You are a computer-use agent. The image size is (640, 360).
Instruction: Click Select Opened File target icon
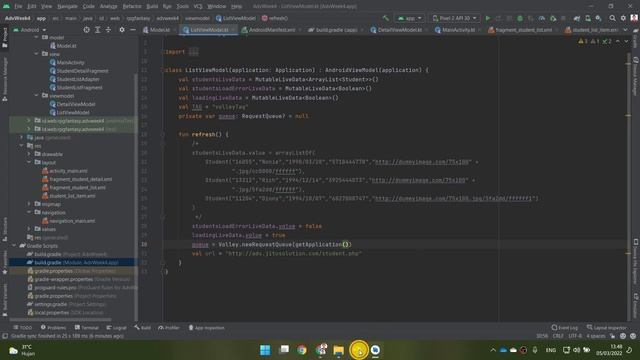pyautogui.click(x=87, y=30)
